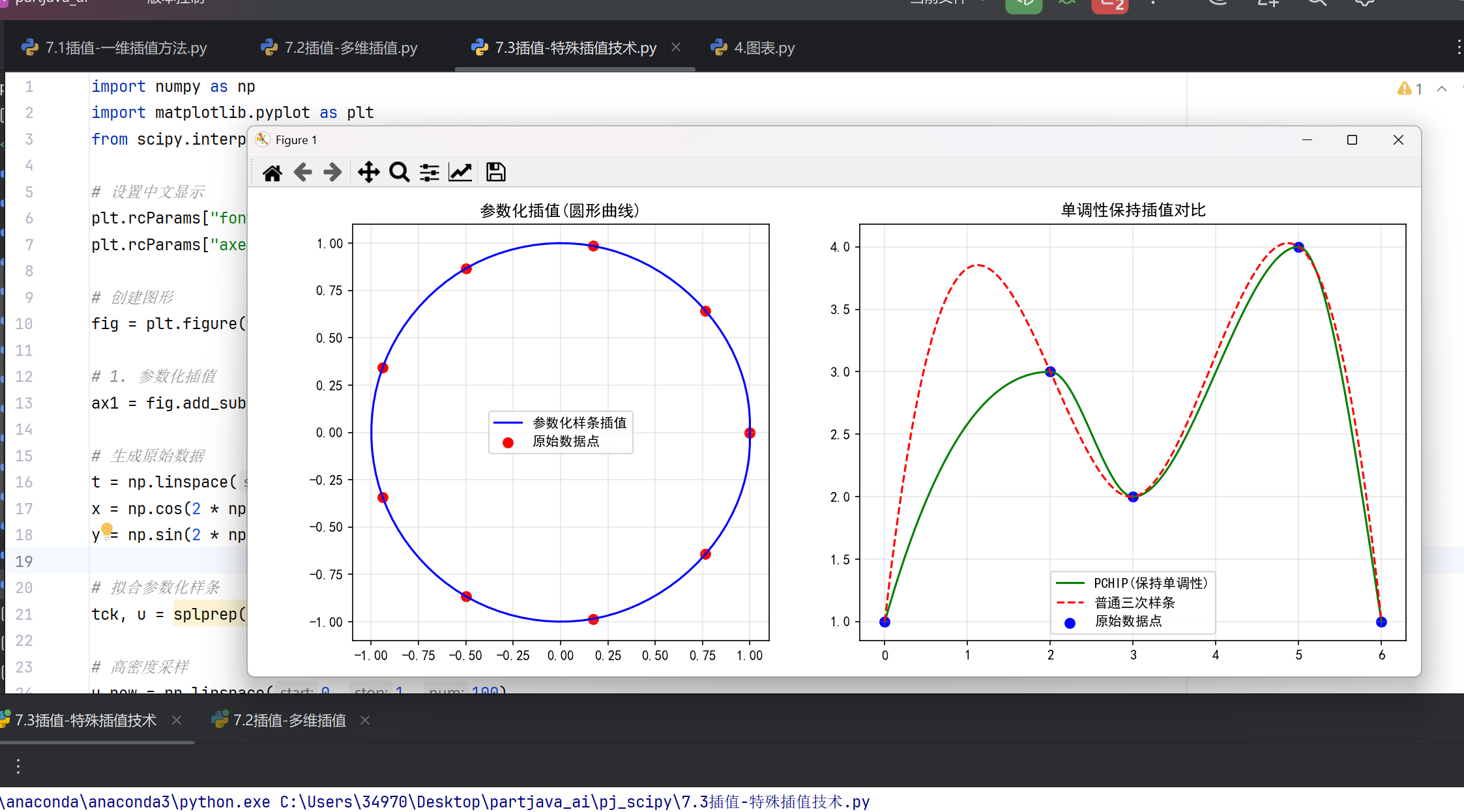
Task: Toggle the Pan axes tool
Action: tap(368, 173)
